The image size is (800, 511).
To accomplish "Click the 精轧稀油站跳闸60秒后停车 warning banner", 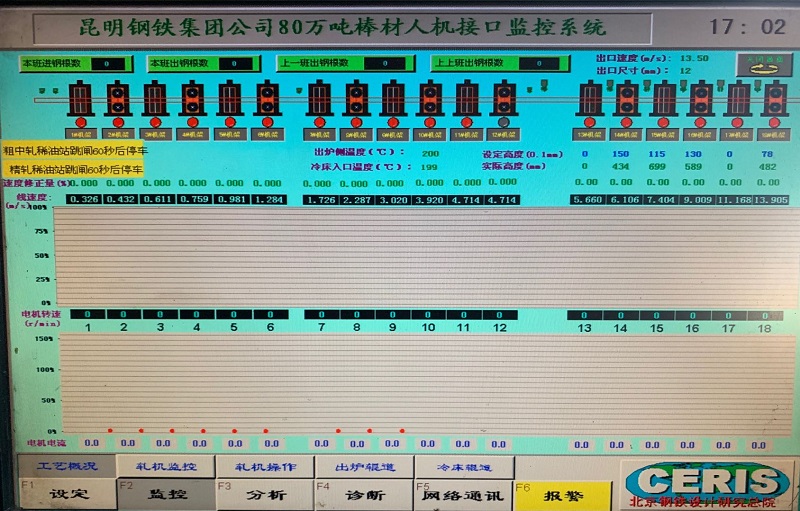I will tap(73, 169).
